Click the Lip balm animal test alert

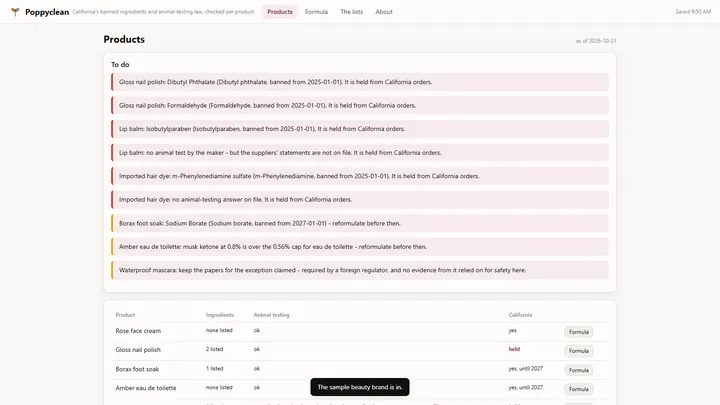point(360,152)
